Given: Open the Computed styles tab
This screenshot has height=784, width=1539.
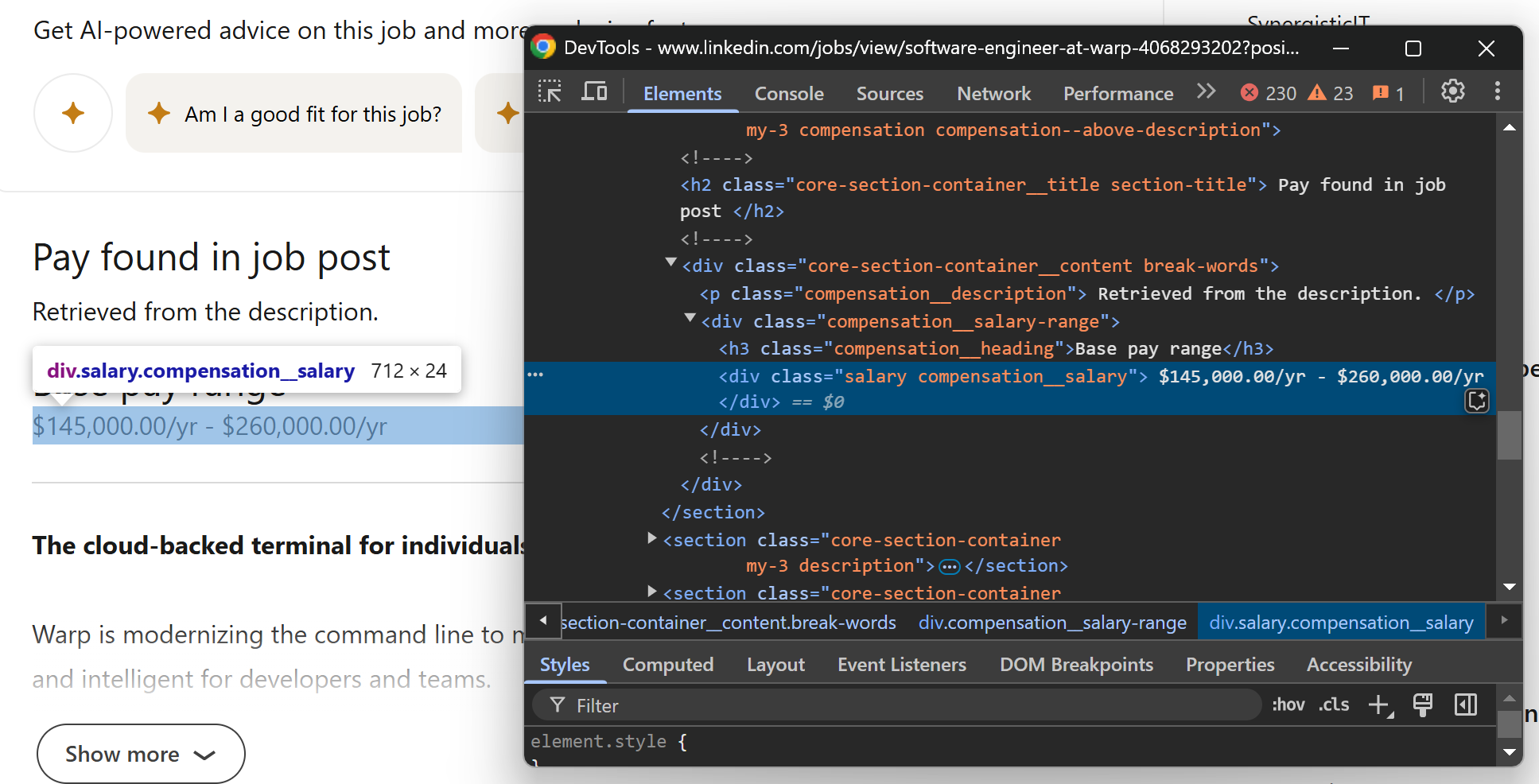Looking at the screenshot, I should pyautogui.click(x=667, y=665).
